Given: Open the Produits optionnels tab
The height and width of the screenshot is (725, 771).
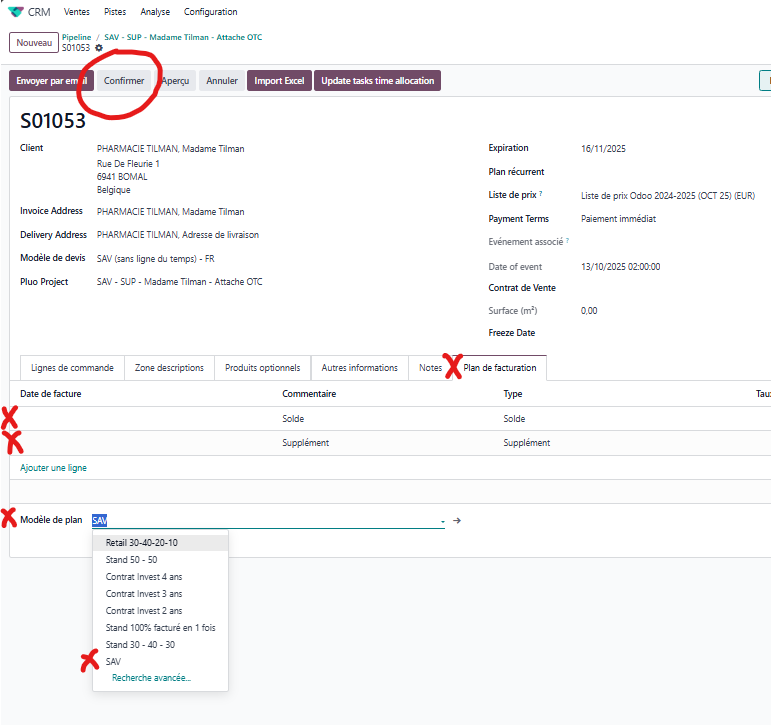Looking at the screenshot, I should pos(262,368).
